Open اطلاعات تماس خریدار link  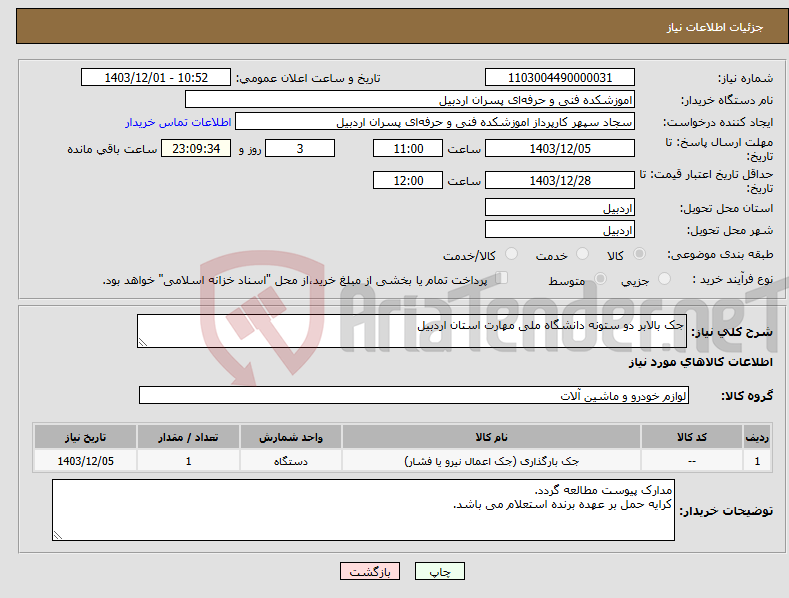click(178, 122)
